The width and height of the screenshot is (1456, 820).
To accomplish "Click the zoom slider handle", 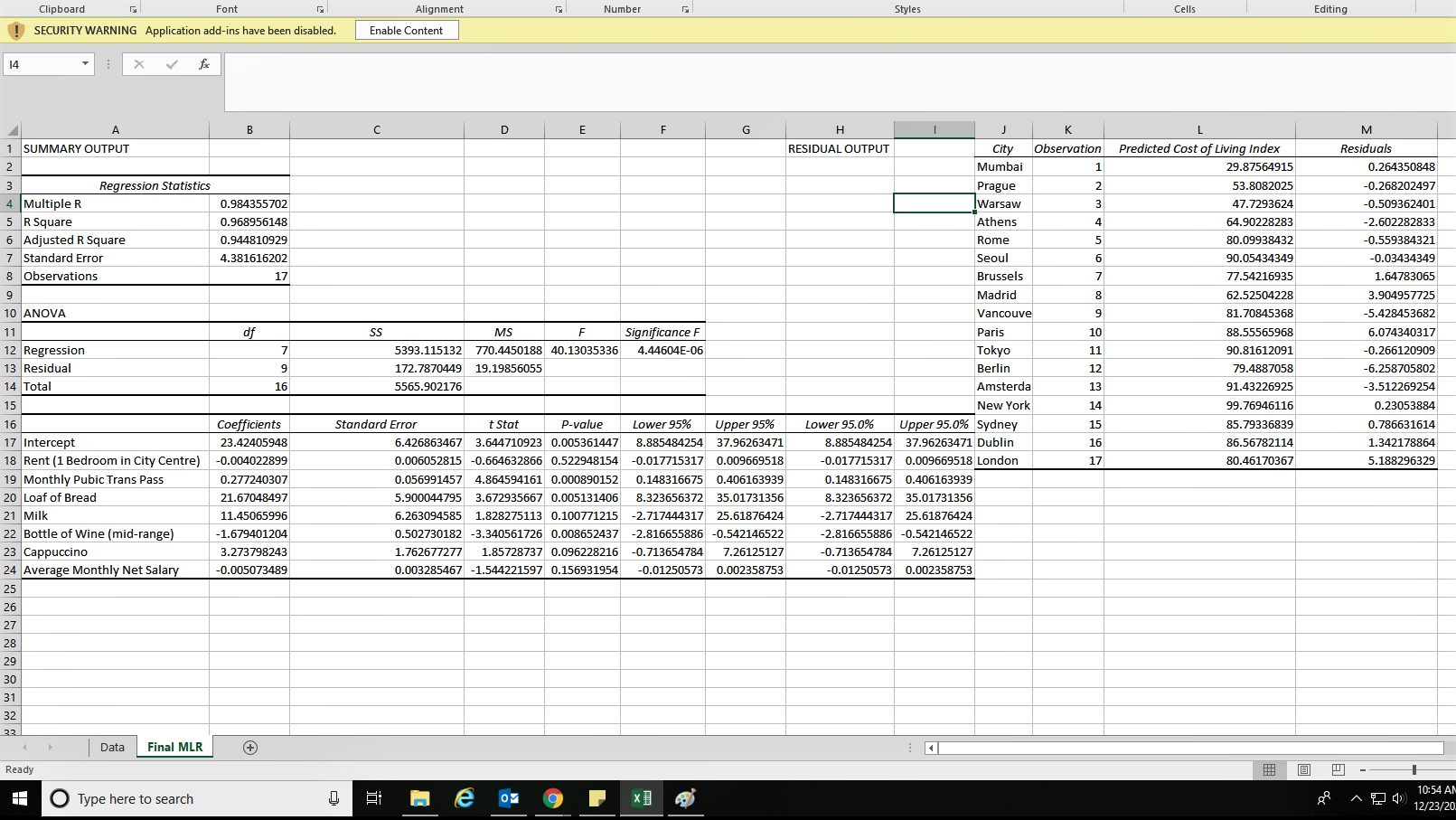I will [x=1414, y=769].
